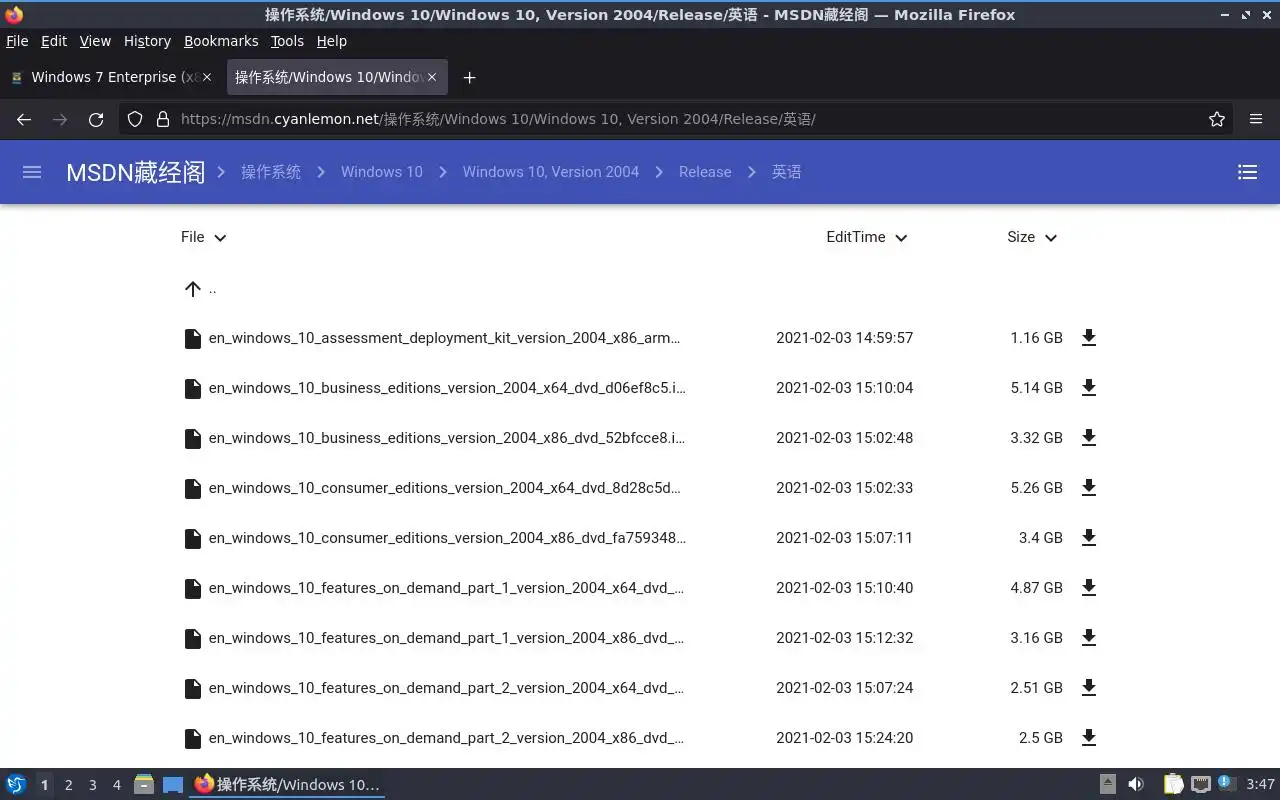Download consumer_editions x86 dvd file
Screen dimensions: 1280x800
click(x=1089, y=538)
